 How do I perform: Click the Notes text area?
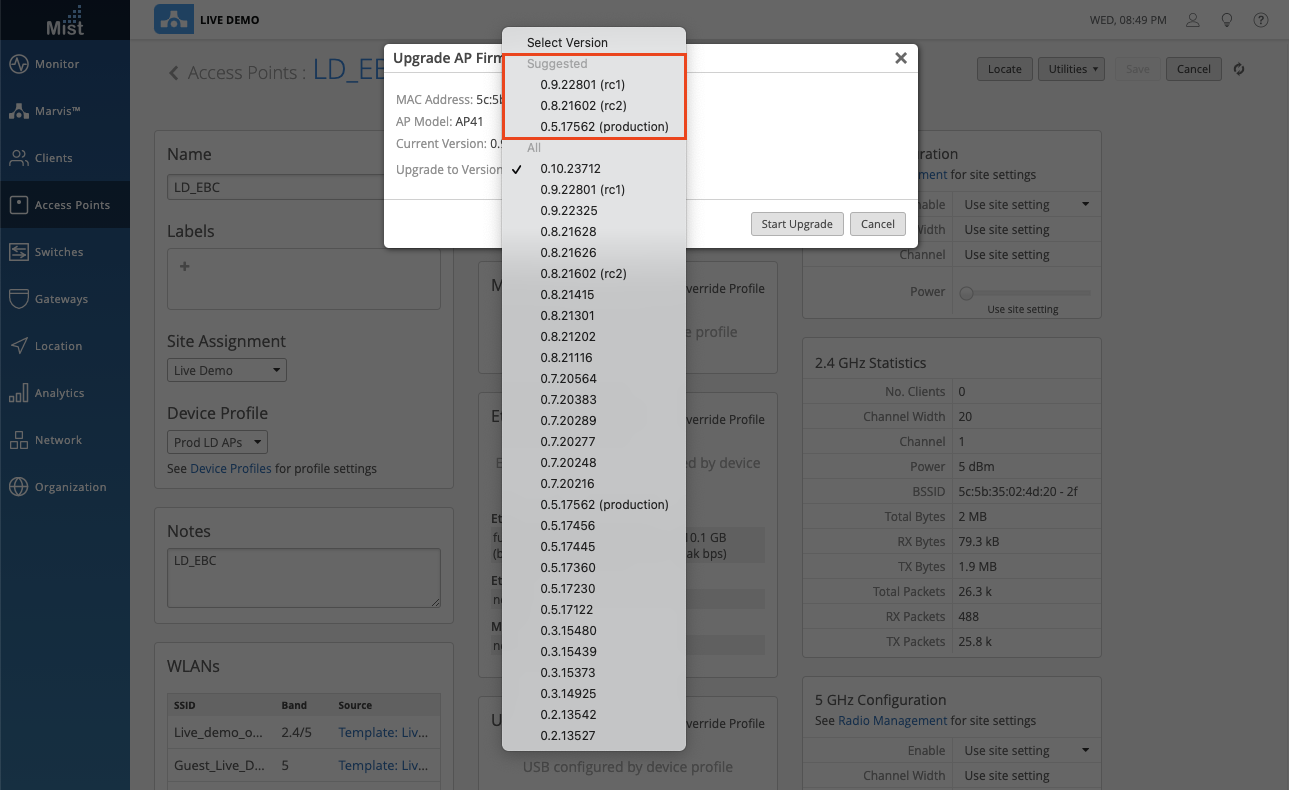click(304, 578)
